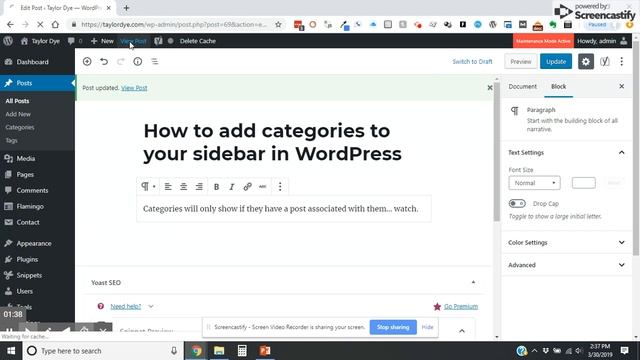Screen dimensions: 640x360
Task: Follow View Post link in notice
Action: tap(134, 88)
